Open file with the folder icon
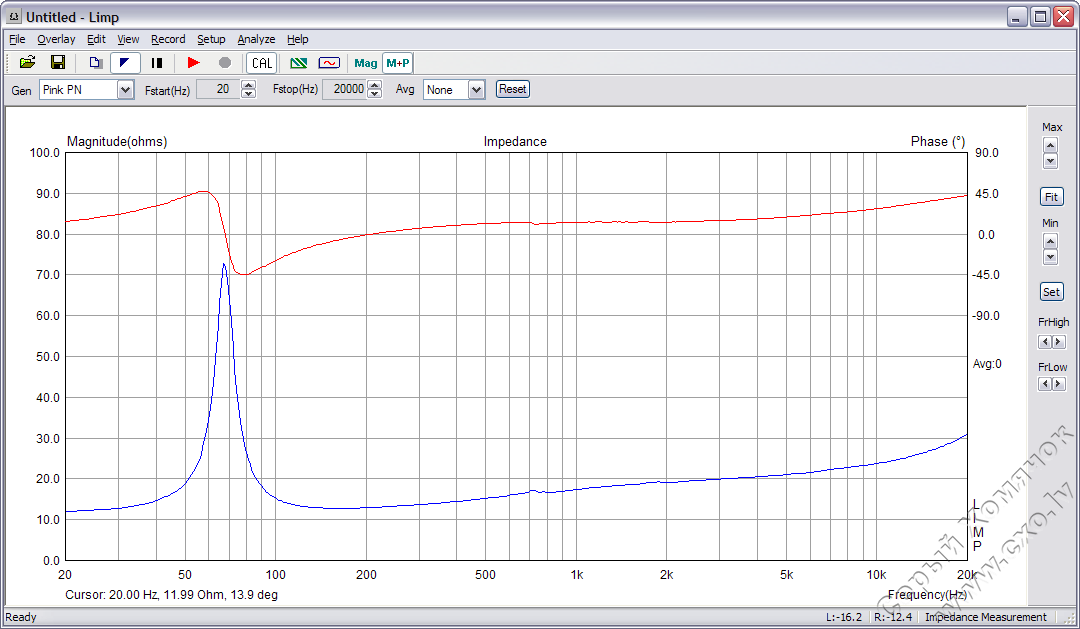 [x=28, y=63]
